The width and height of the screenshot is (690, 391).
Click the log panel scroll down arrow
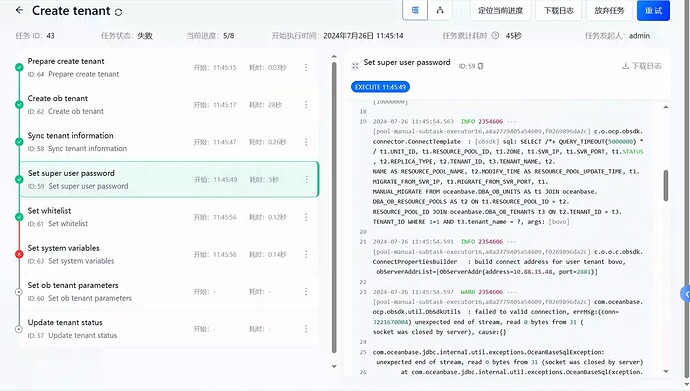pyautogui.click(x=666, y=372)
